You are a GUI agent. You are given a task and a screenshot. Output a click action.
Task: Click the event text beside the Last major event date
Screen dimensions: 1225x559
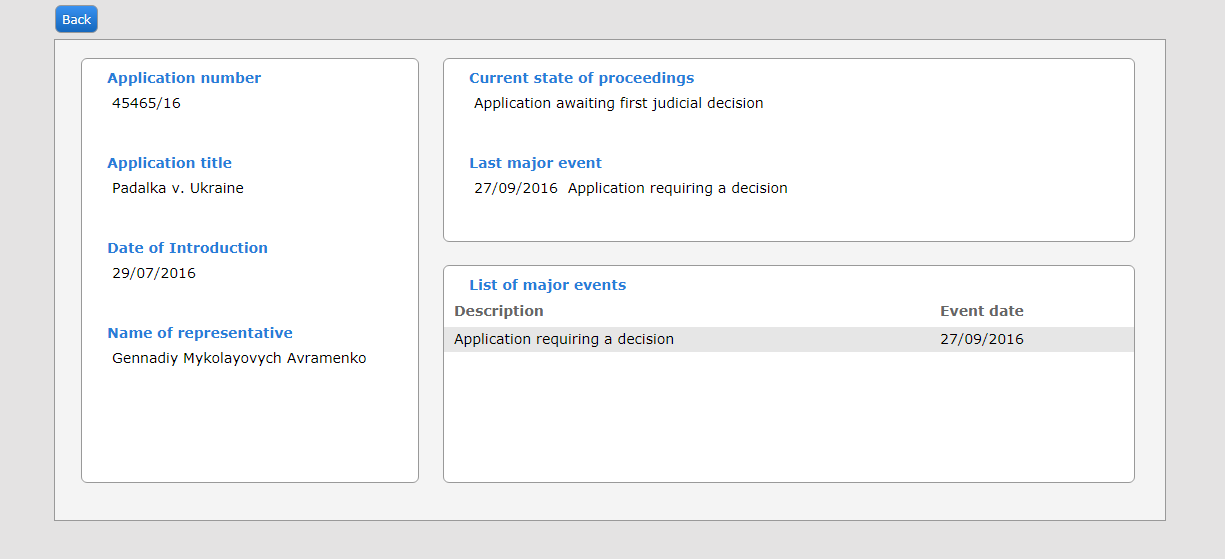tap(677, 188)
